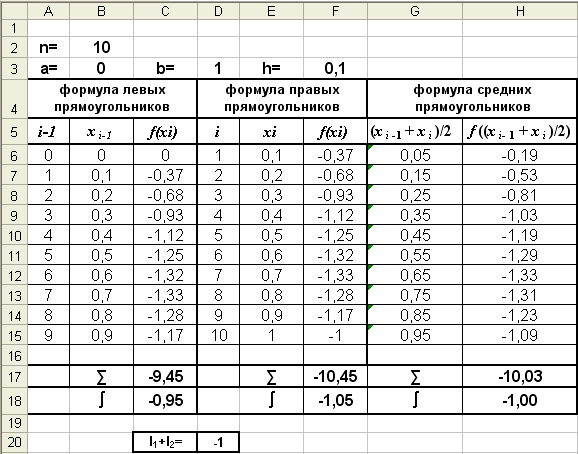578x454 pixels.
Task: Select row 1 header
Action: [14, 28]
